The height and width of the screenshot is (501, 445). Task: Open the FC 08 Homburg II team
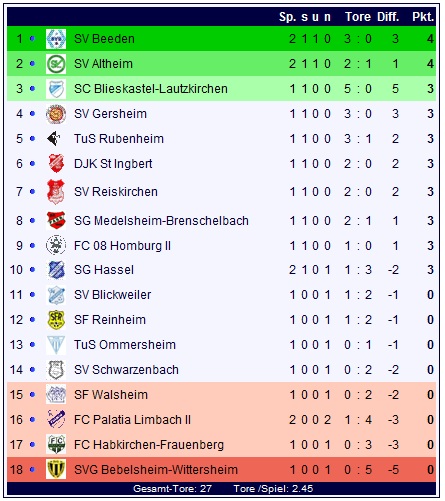[x=122, y=246]
